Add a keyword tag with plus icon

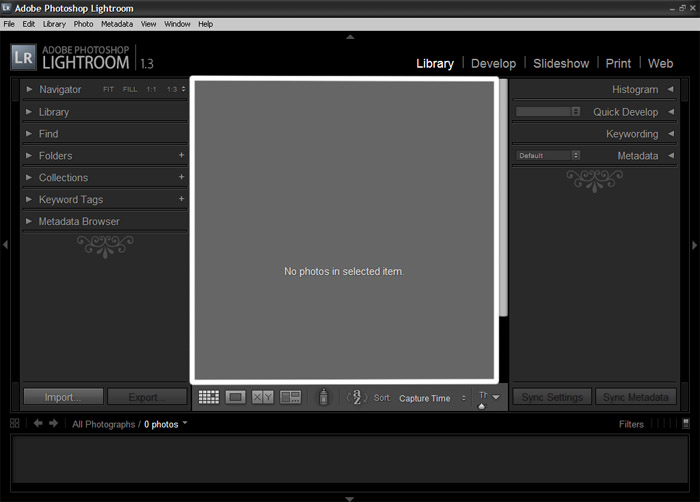pos(181,199)
